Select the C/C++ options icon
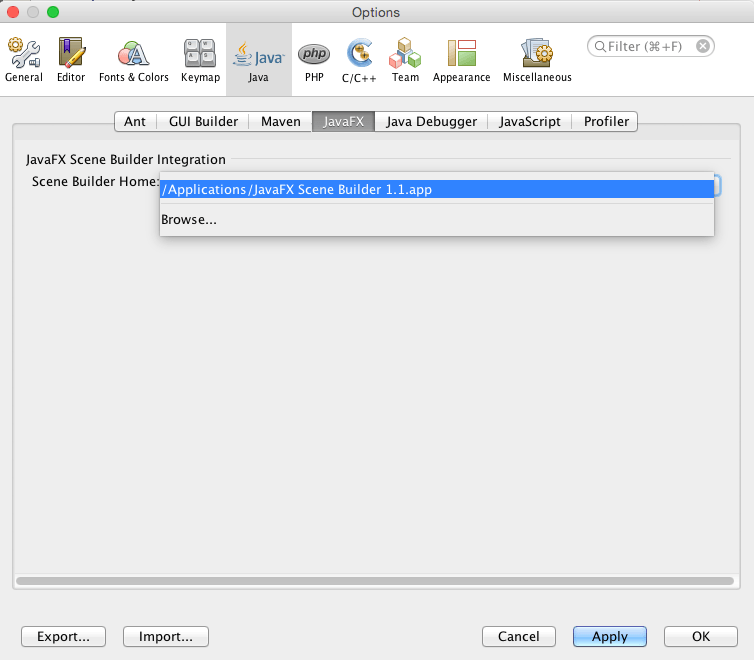The width and height of the screenshot is (754, 660). 359,60
